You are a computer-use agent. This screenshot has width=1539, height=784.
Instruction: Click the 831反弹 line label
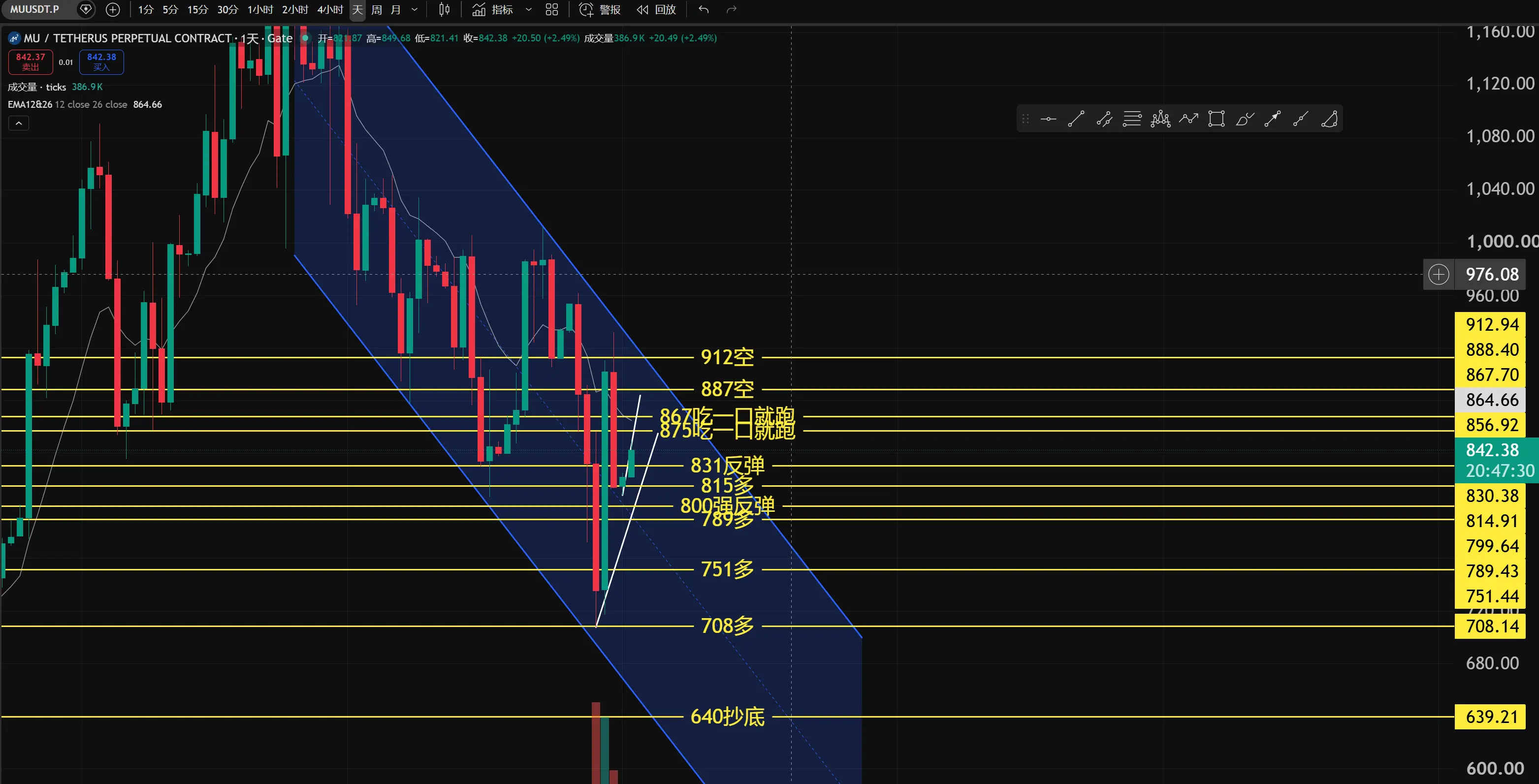coord(727,465)
